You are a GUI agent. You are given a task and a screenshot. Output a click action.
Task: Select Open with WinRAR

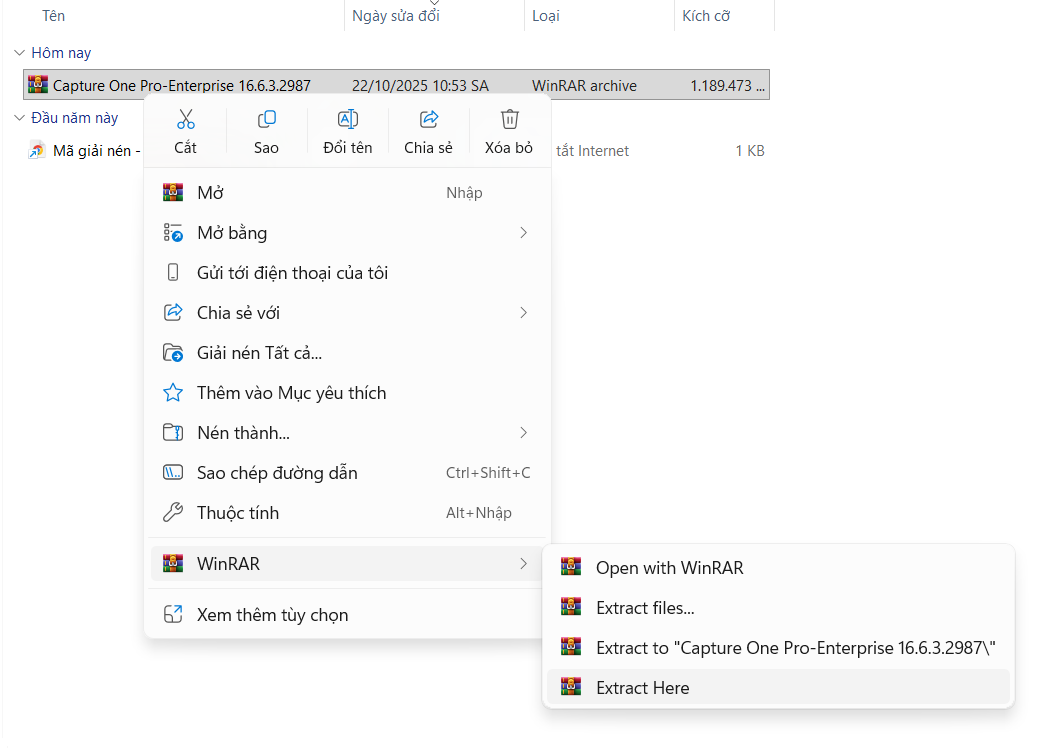669,568
